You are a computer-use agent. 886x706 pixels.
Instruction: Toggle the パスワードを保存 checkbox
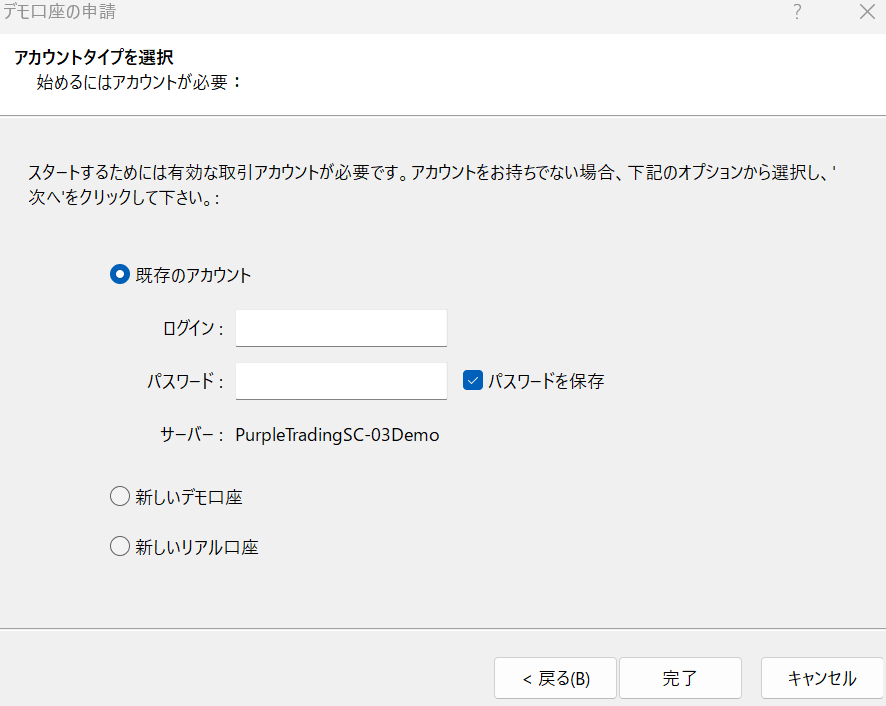click(472, 380)
